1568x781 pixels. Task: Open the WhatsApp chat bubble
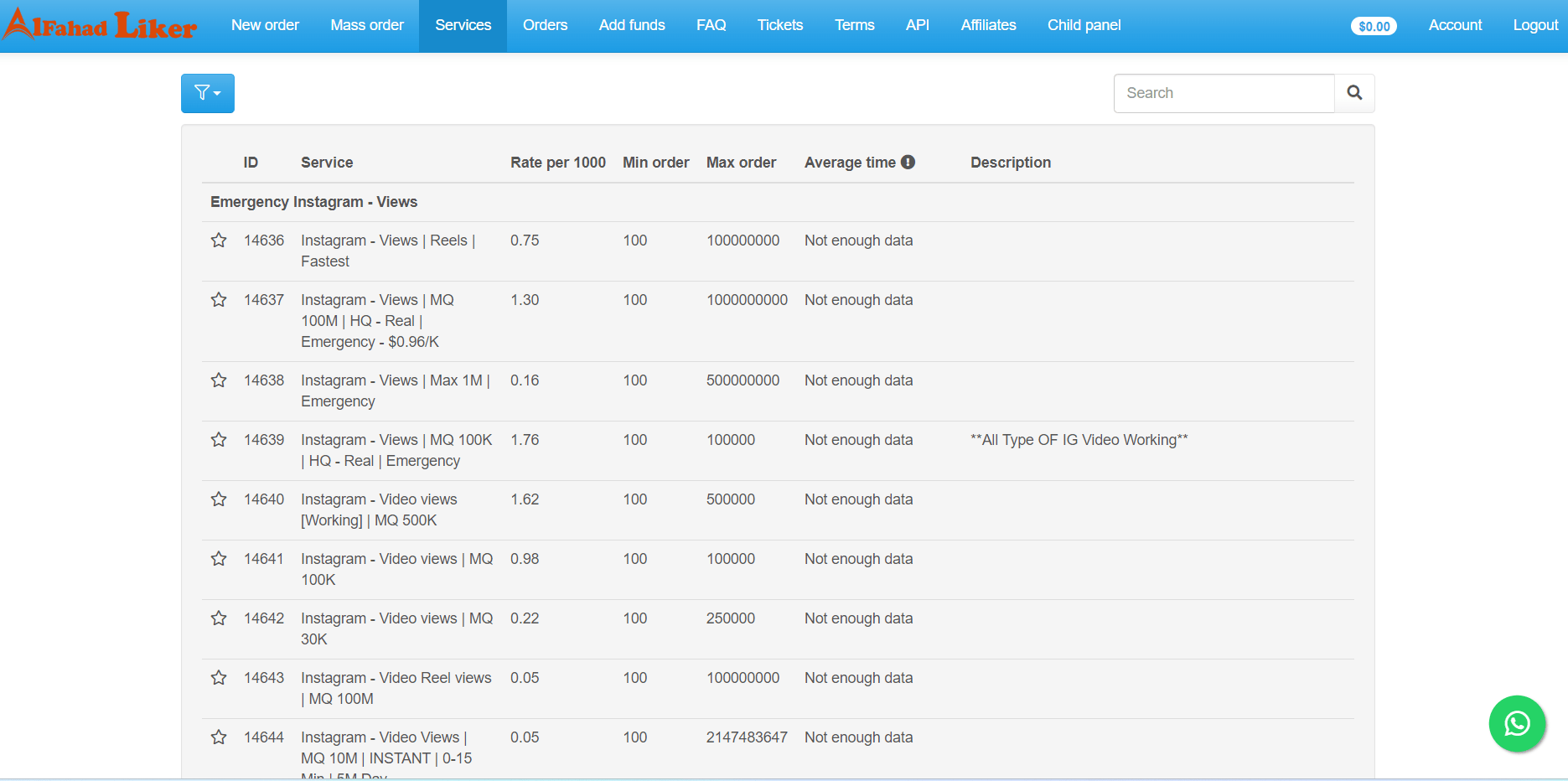1517,723
